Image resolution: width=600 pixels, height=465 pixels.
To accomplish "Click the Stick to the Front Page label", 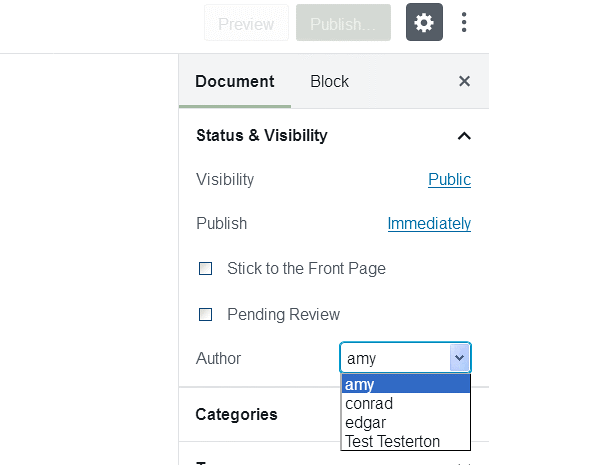I will (x=306, y=269).
